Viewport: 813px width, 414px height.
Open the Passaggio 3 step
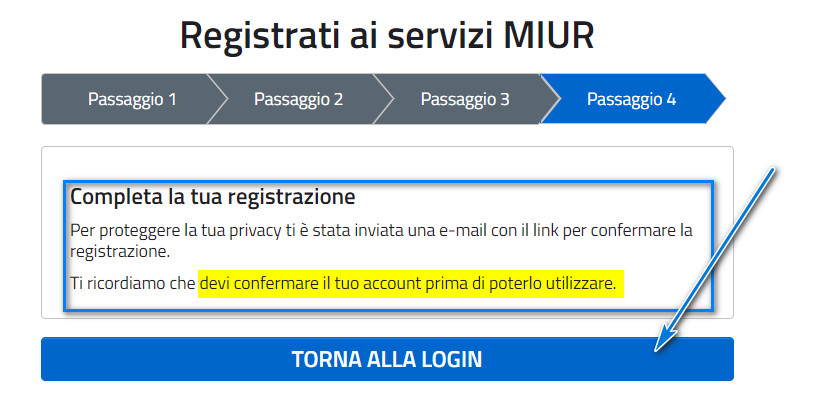point(465,99)
